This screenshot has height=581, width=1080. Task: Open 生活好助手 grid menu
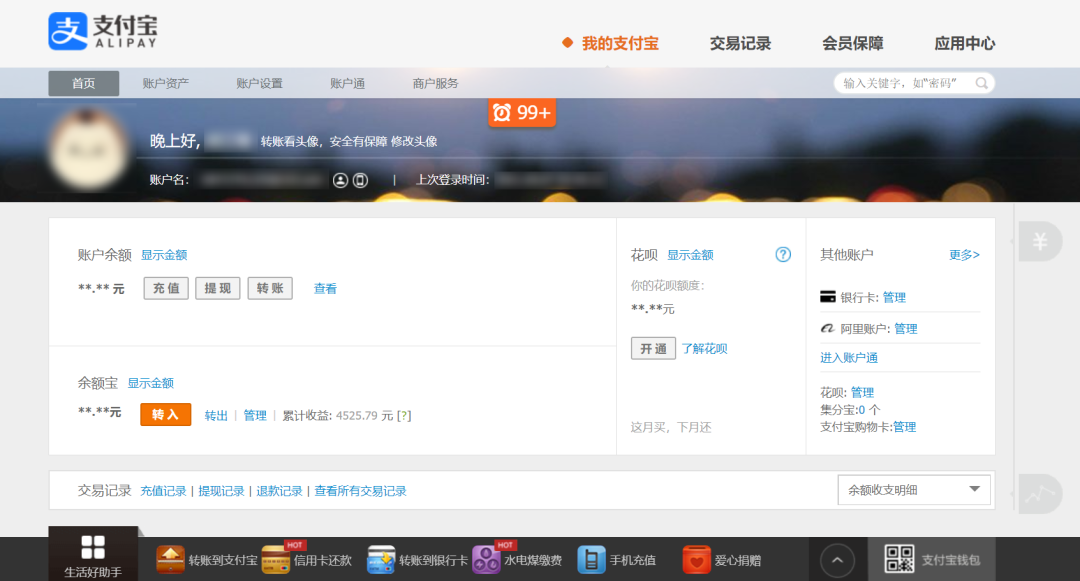coord(93,554)
